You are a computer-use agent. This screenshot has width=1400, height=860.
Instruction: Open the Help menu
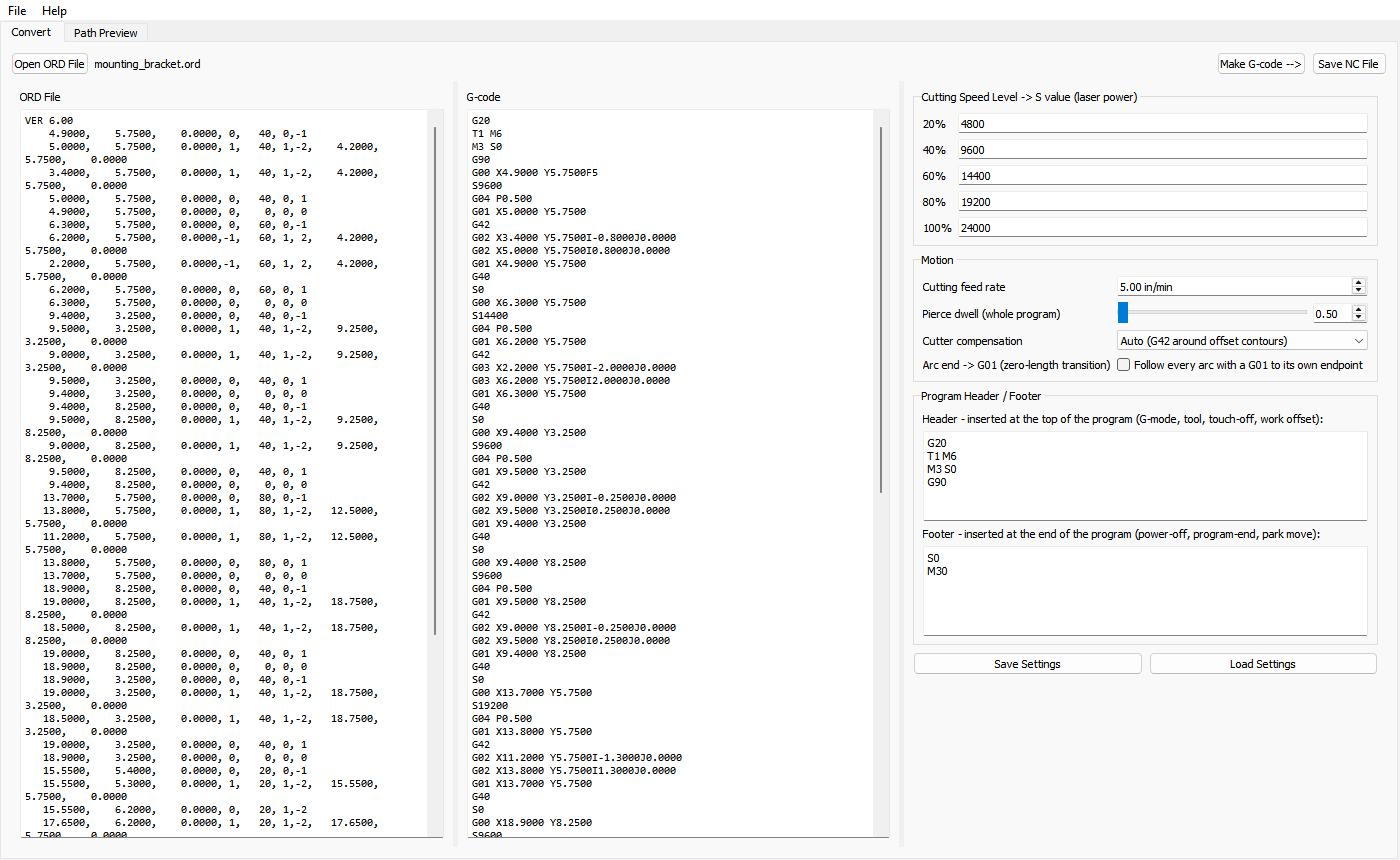pyautogui.click(x=54, y=10)
